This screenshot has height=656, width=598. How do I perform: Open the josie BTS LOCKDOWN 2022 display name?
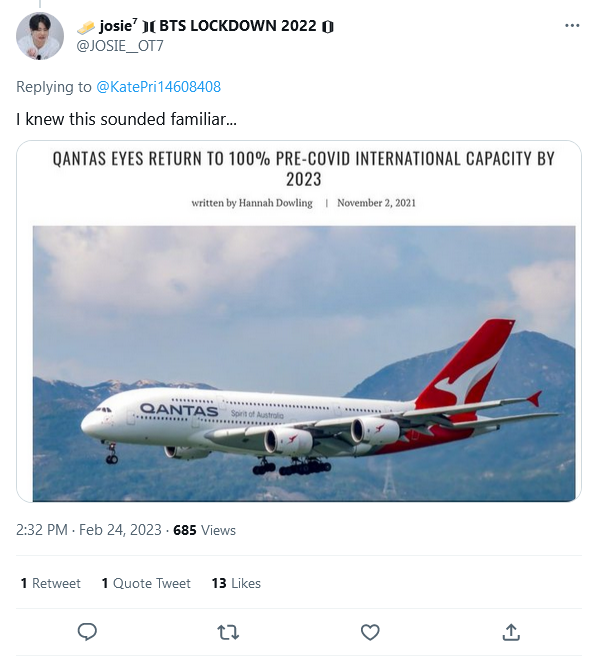tap(205, 26)
